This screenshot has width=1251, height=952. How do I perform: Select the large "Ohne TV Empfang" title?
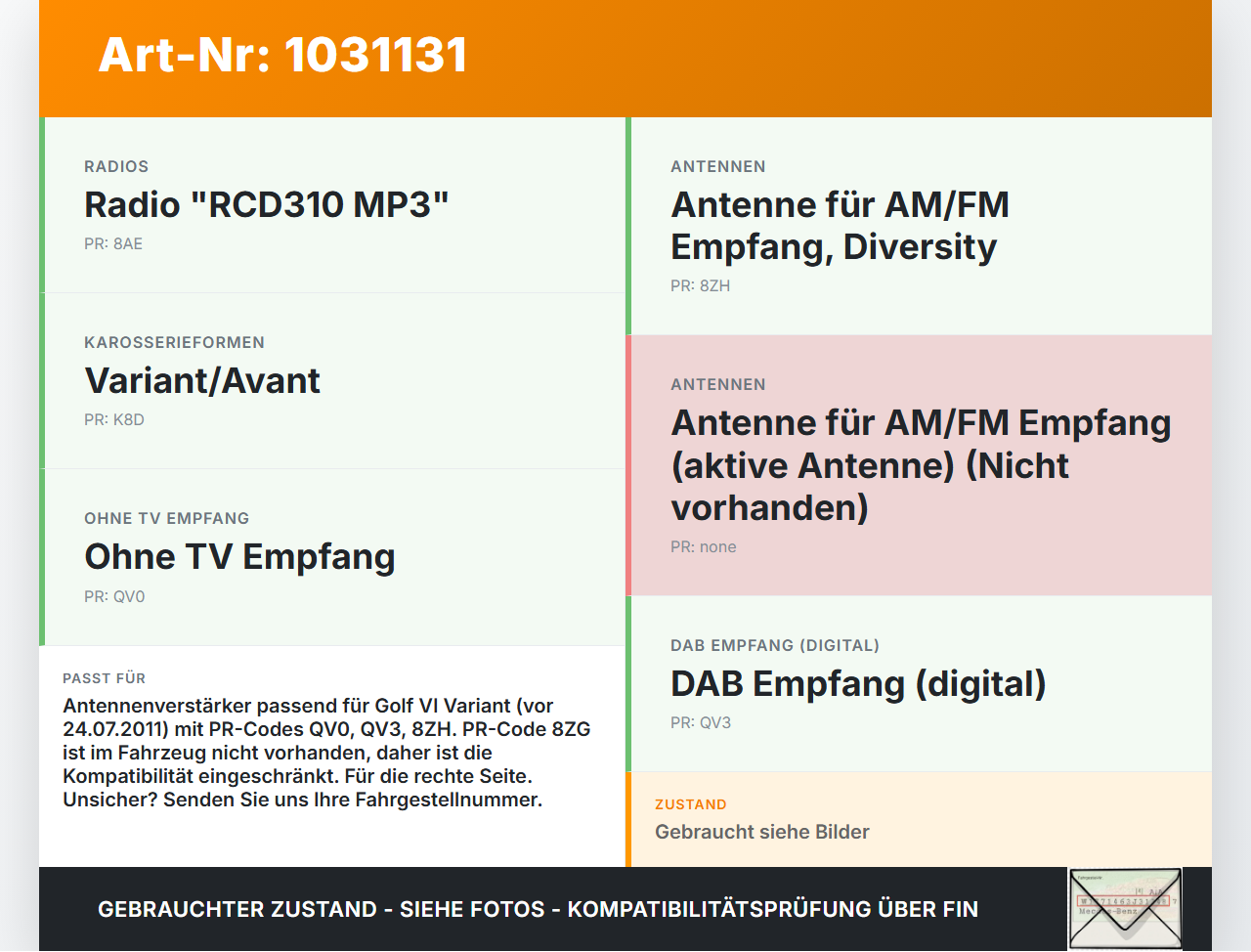(x=239, y=556)
